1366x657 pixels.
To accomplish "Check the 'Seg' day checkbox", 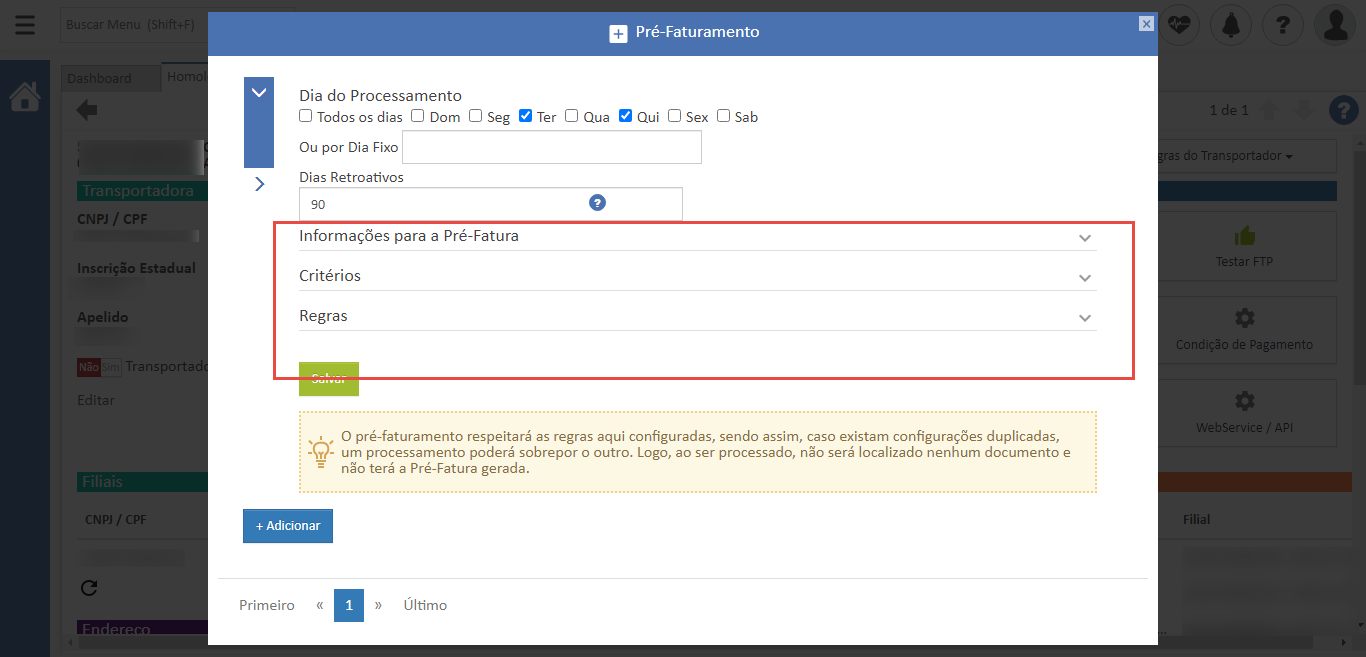I will pyautogui.click(x=476, y=116).
